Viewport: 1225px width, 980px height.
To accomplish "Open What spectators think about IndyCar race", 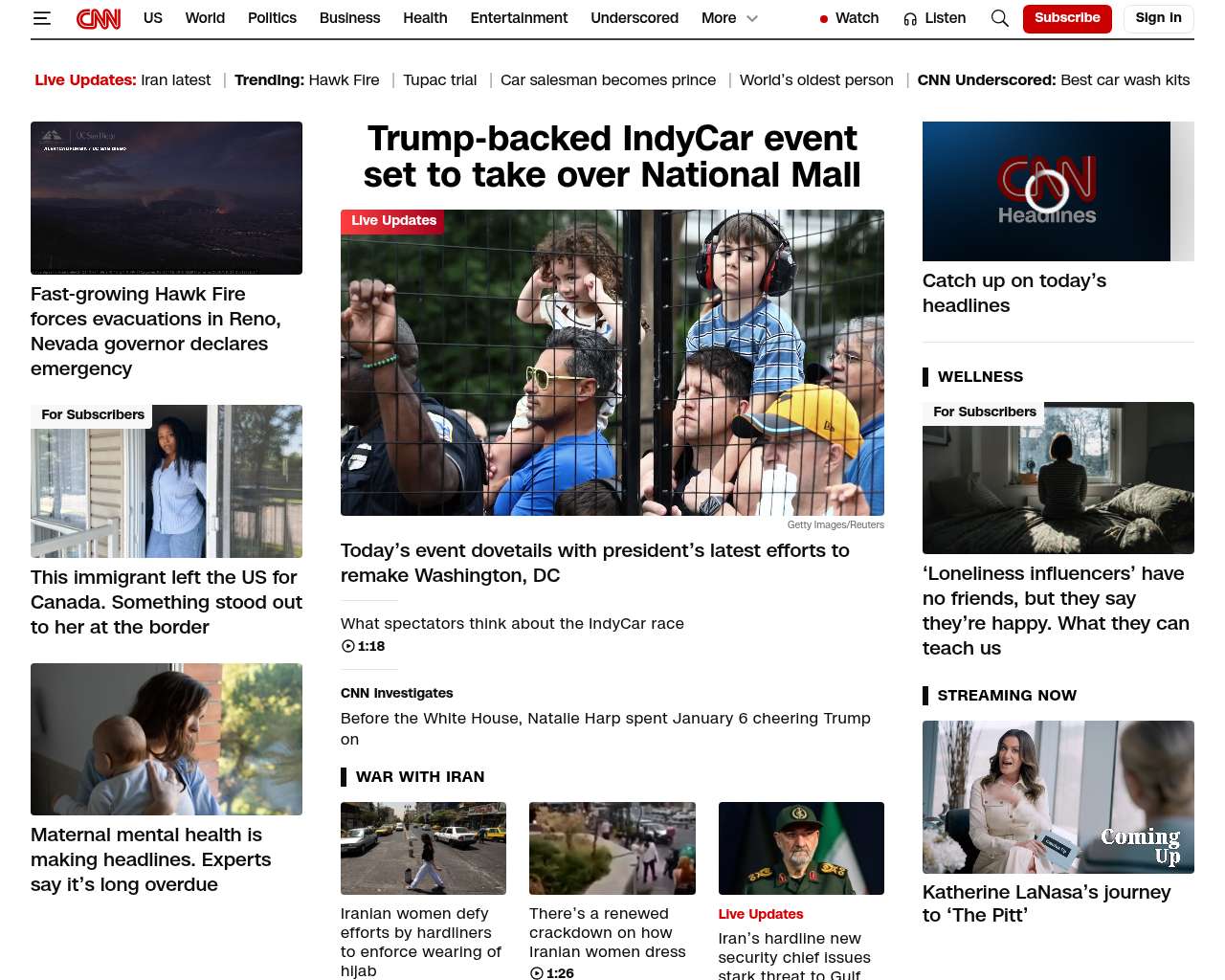I will point(512,624).
